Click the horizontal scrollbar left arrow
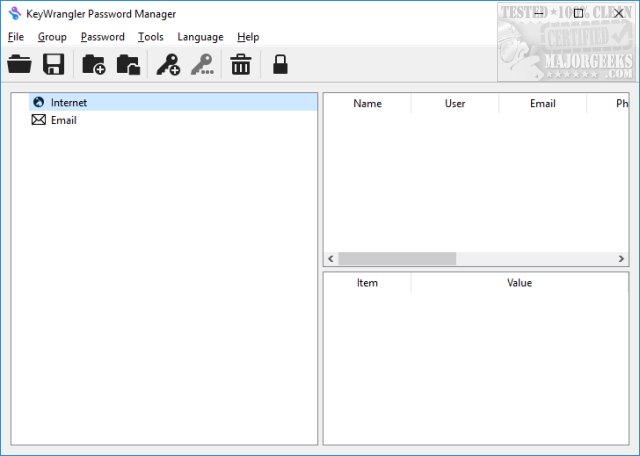640x456 pixels. click(331, 259)
